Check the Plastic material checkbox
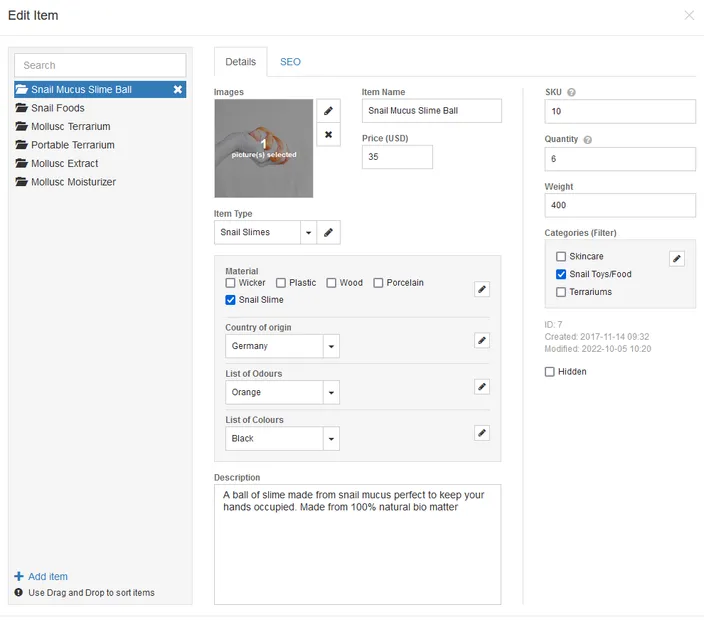The height and width of the screenshot is (624, 704). 281,283
